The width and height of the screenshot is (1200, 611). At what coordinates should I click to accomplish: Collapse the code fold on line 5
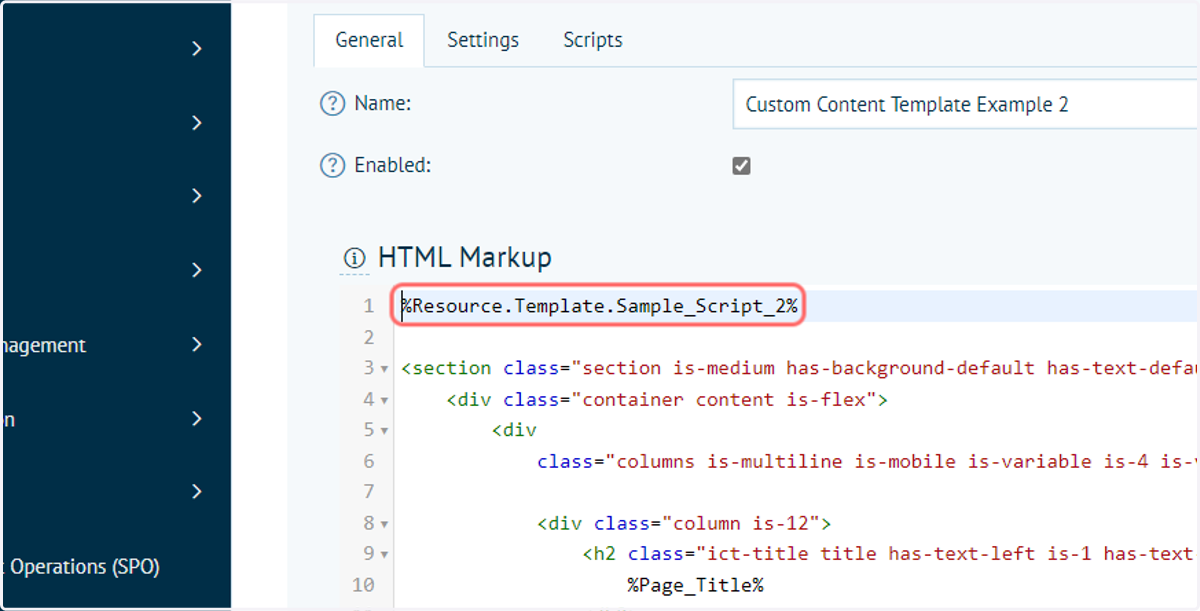[x=385, y=431]
